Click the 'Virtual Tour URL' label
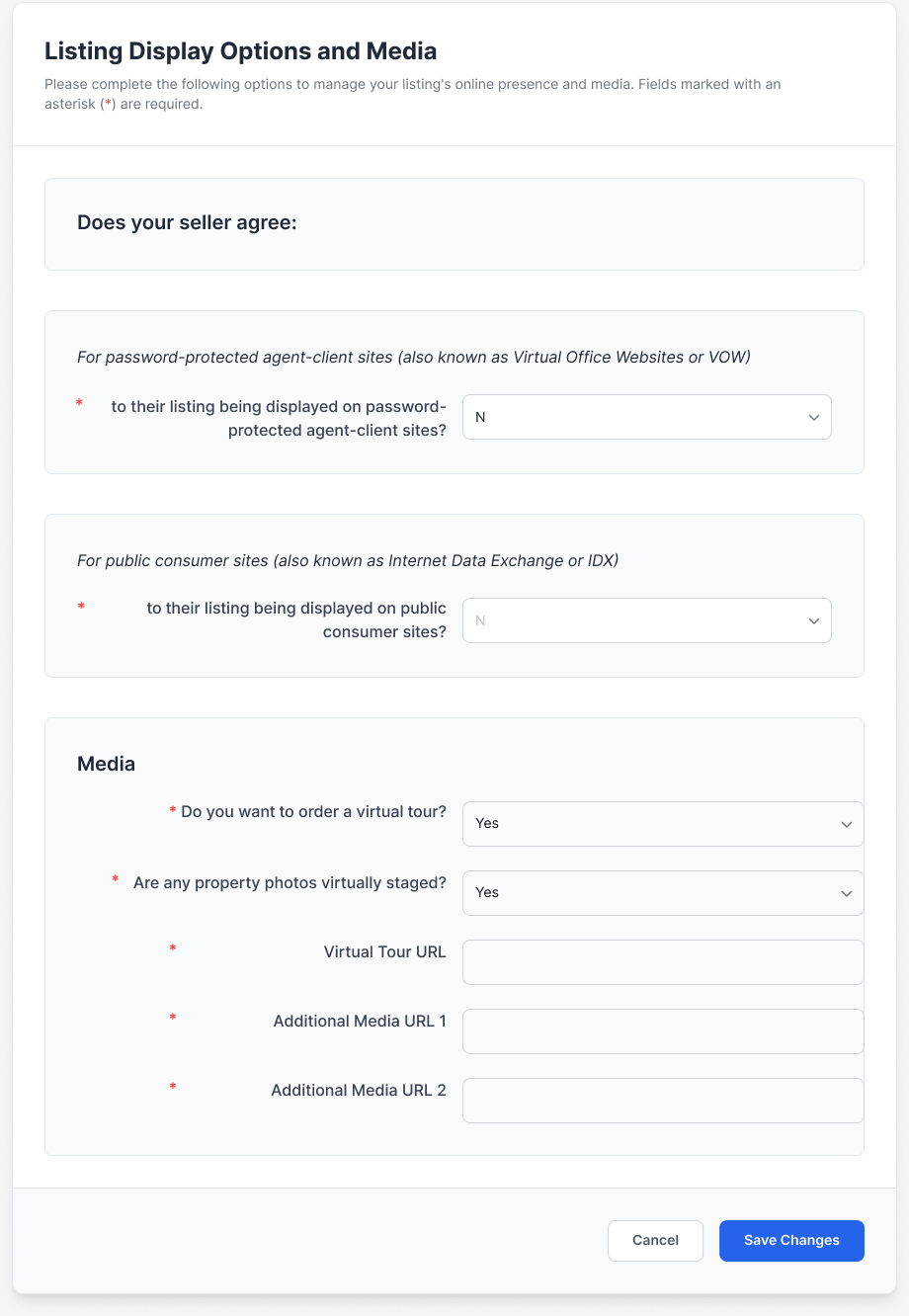This screenshot has height=1316, width=909. point(384,952)
